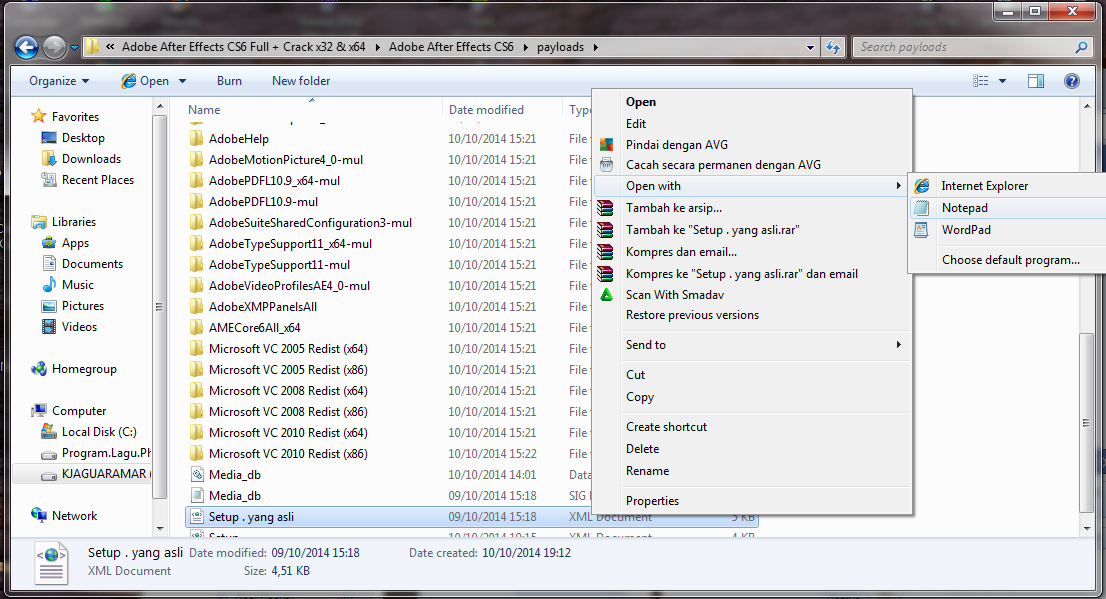Viewport: 1106px width, 599px height.
Task: Select the AdobeHelp folder
Action: [x=238, y=139]
